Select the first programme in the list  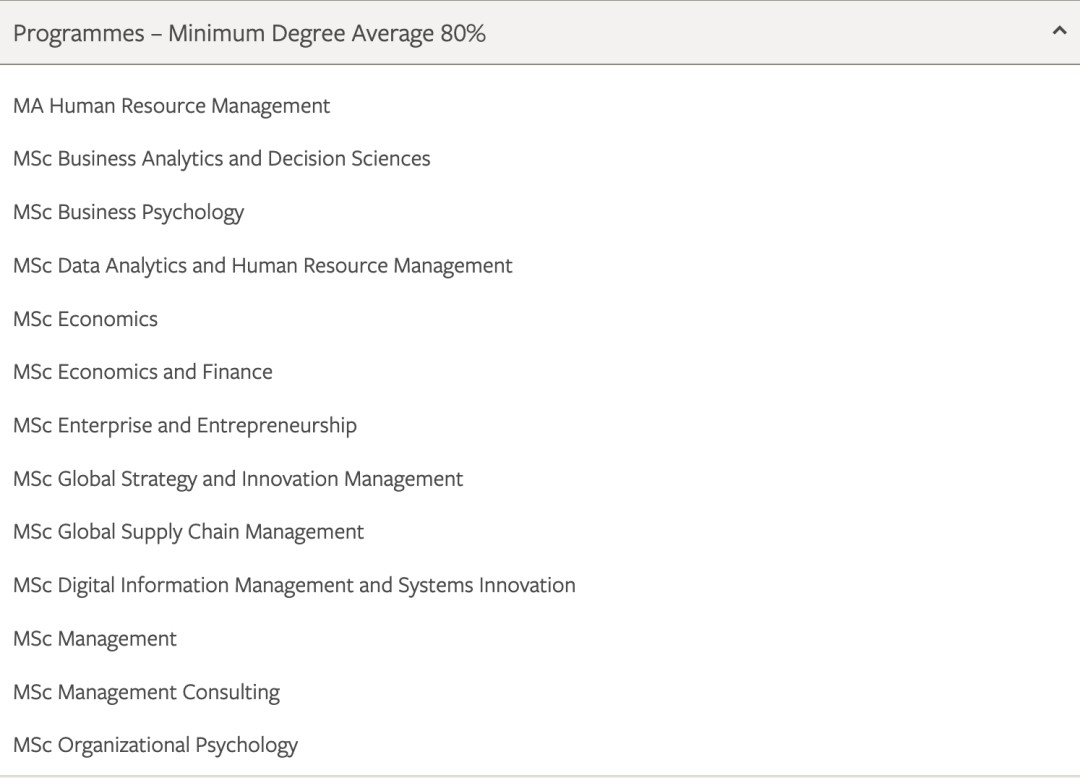[170, 105]
